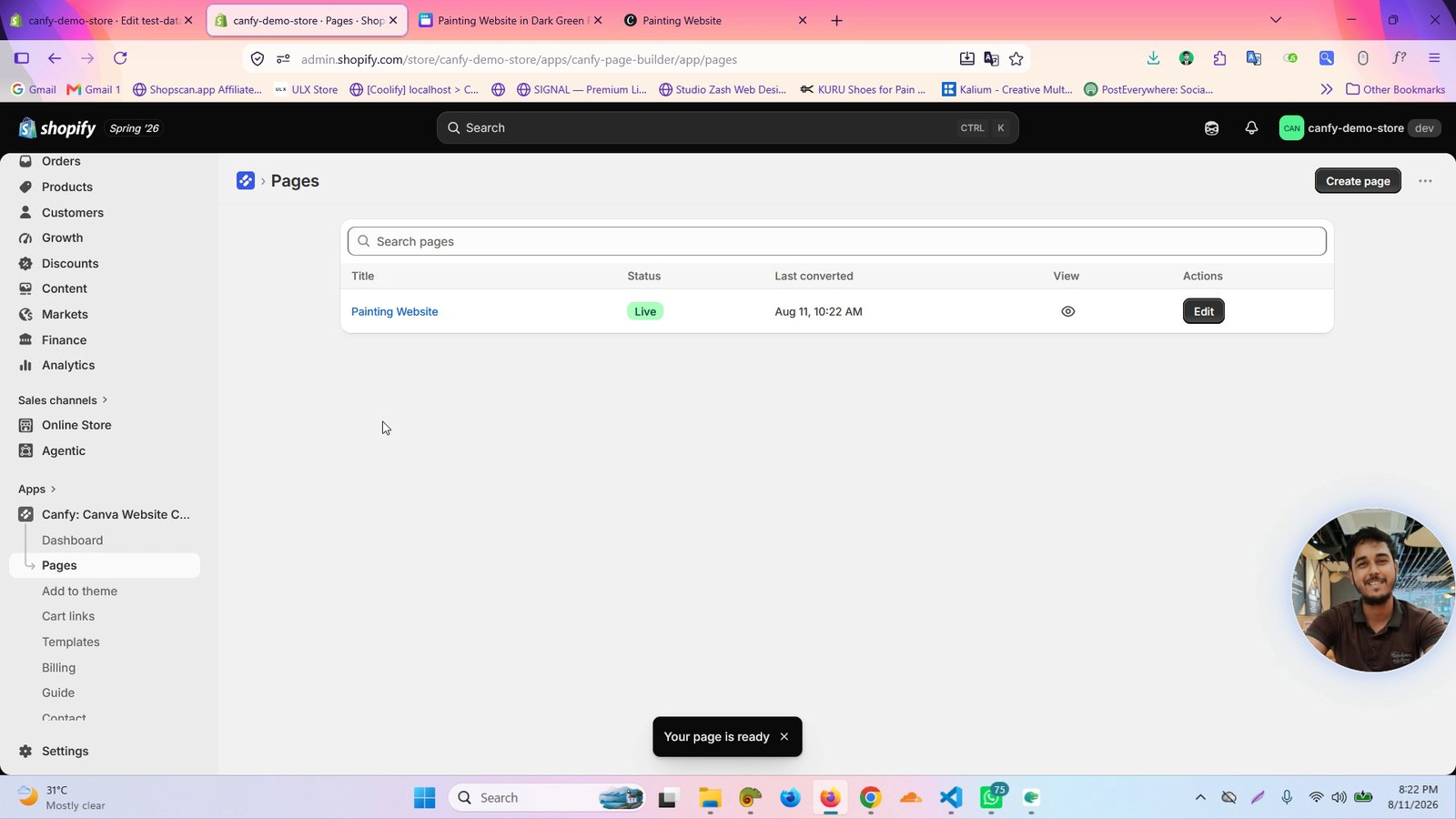
Task: Expand the Apps section chevron
Action: 54,490
